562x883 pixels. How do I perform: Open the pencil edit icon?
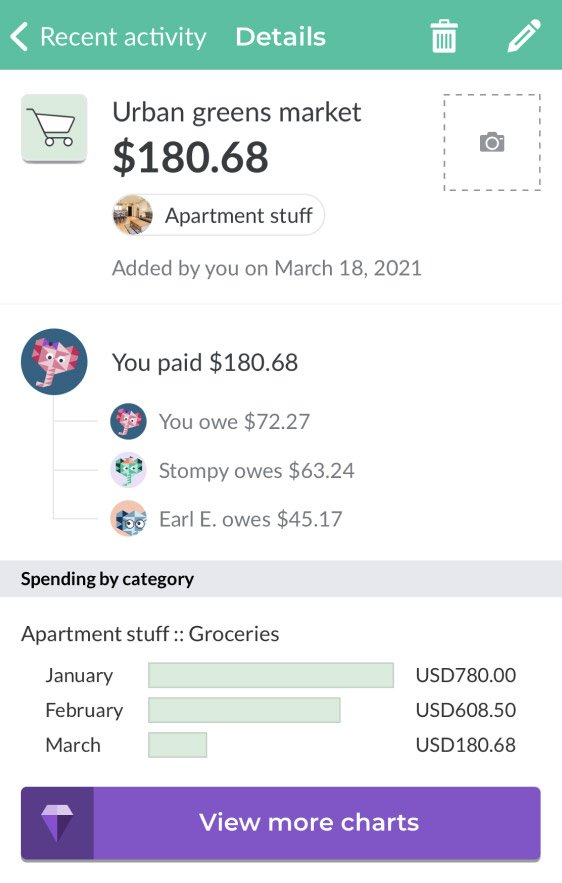point(524,36)
